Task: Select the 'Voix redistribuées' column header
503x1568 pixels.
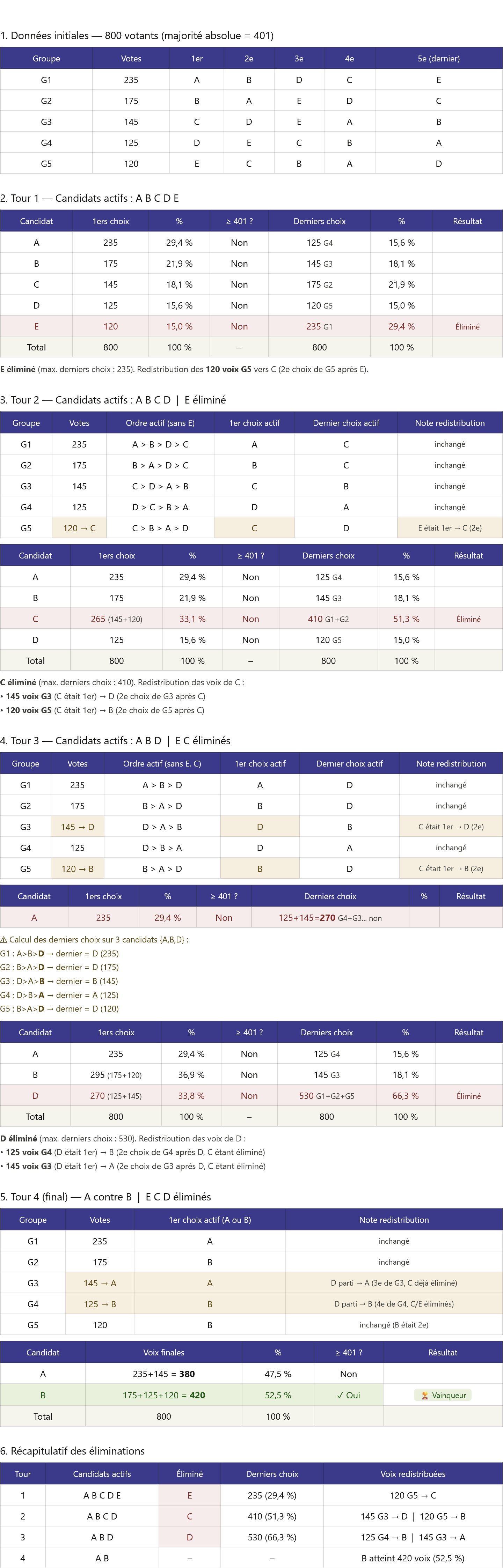Action: pos(413,1474)
